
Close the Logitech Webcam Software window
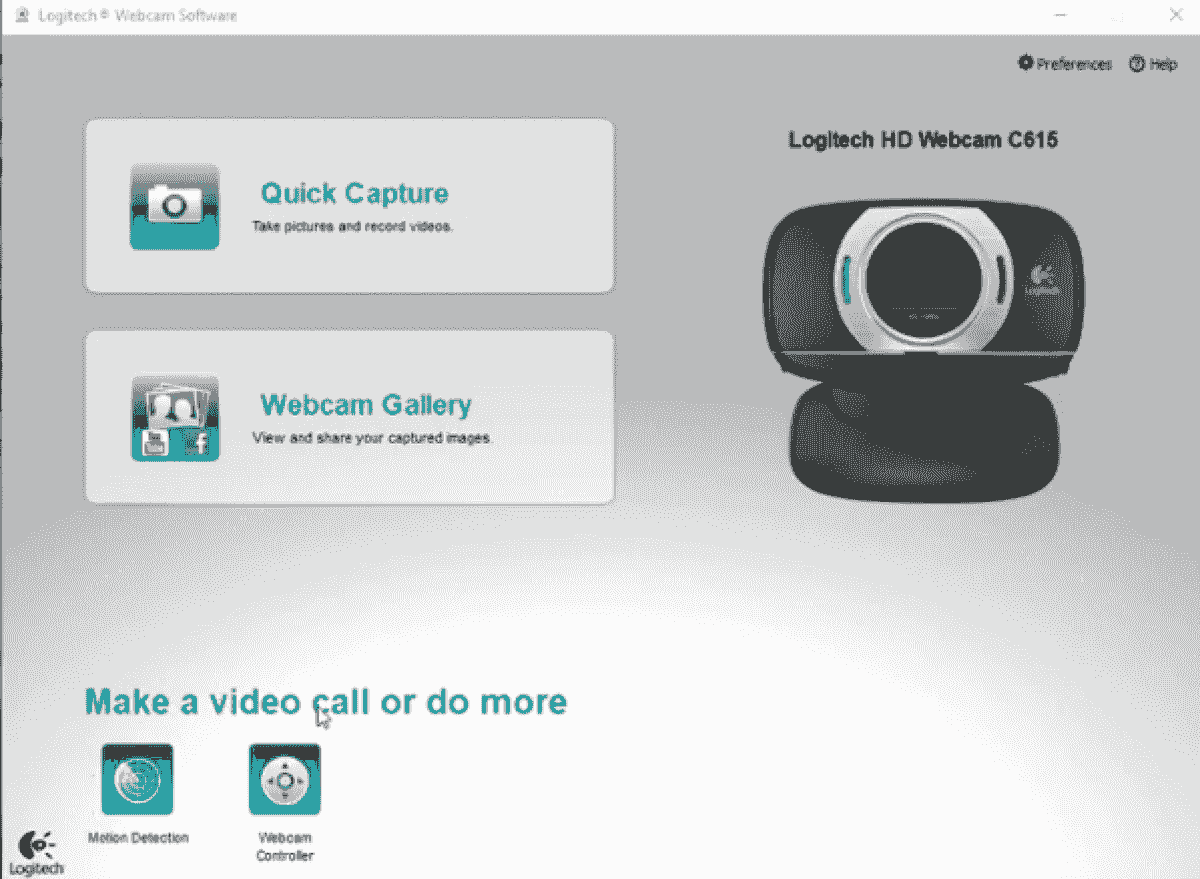(x=1176, y=15)
